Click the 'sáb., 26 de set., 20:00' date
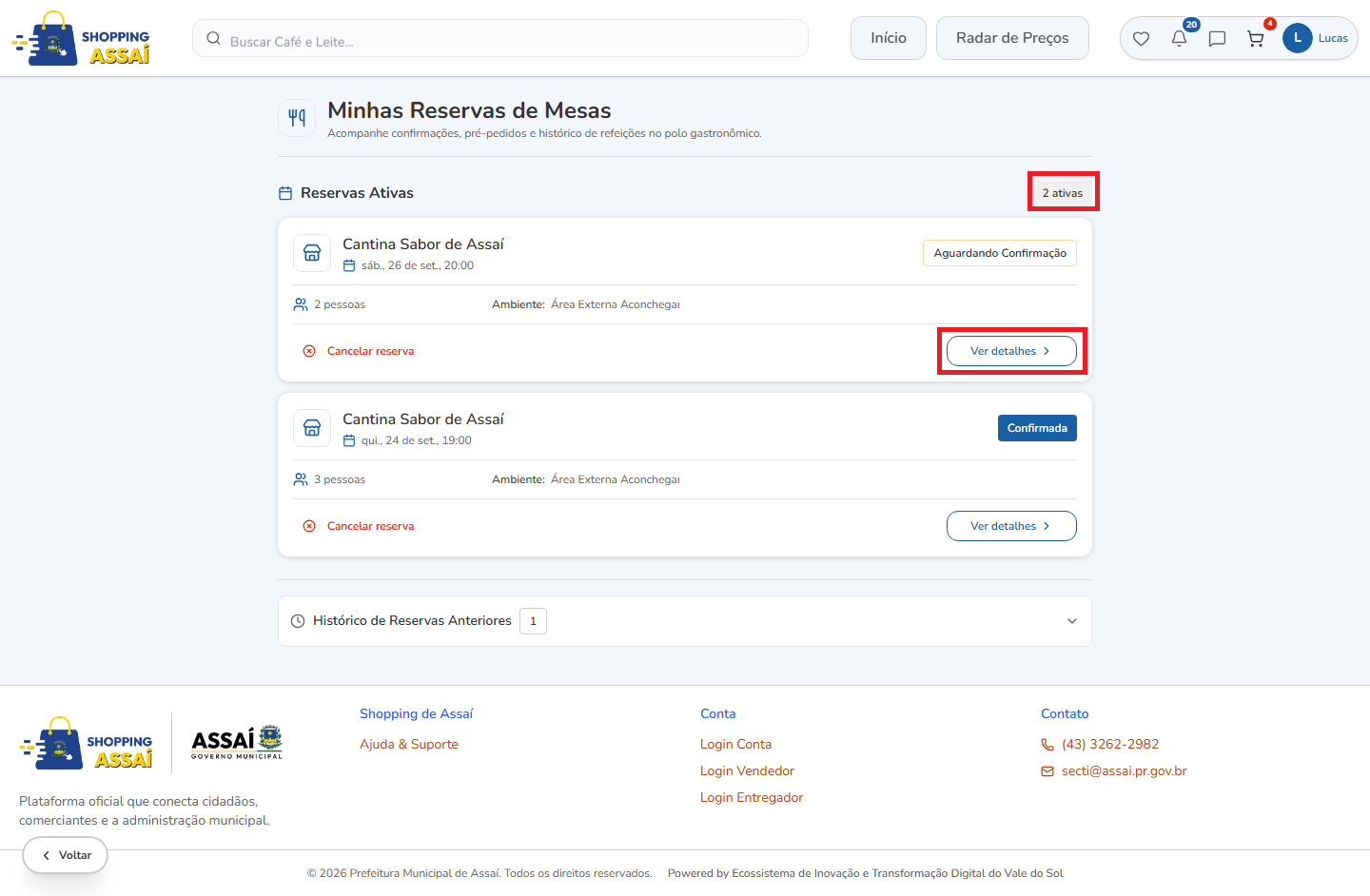The image size is (1370, 896). pyautogui.click(x=418, y=266)
